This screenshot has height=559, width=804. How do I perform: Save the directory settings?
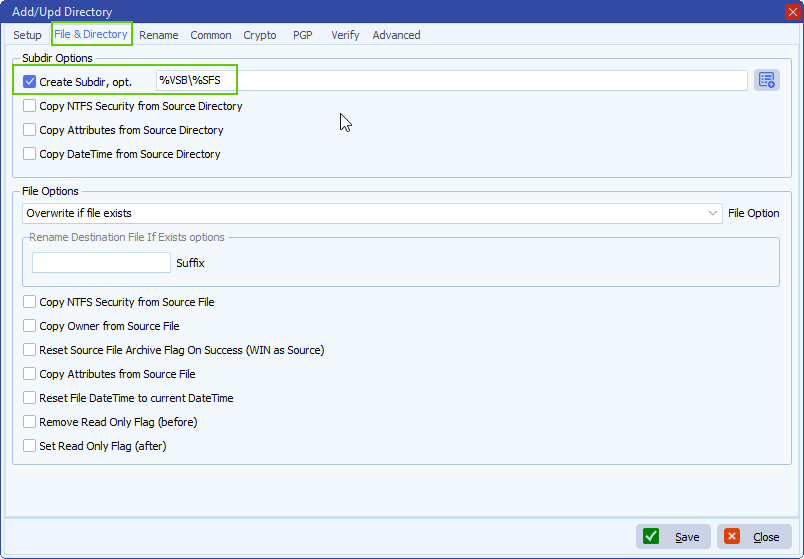[673, 536]
